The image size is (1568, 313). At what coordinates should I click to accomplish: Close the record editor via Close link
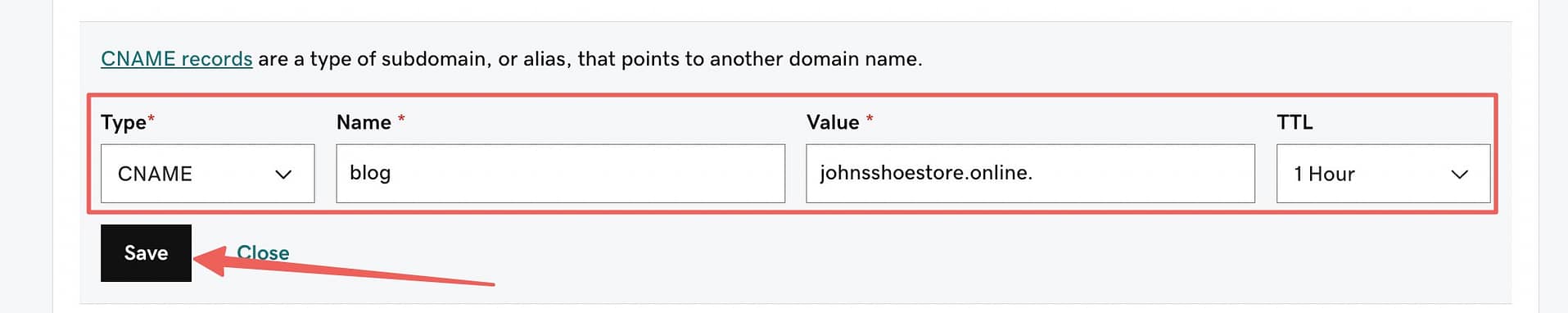click(x=263, y=252)
